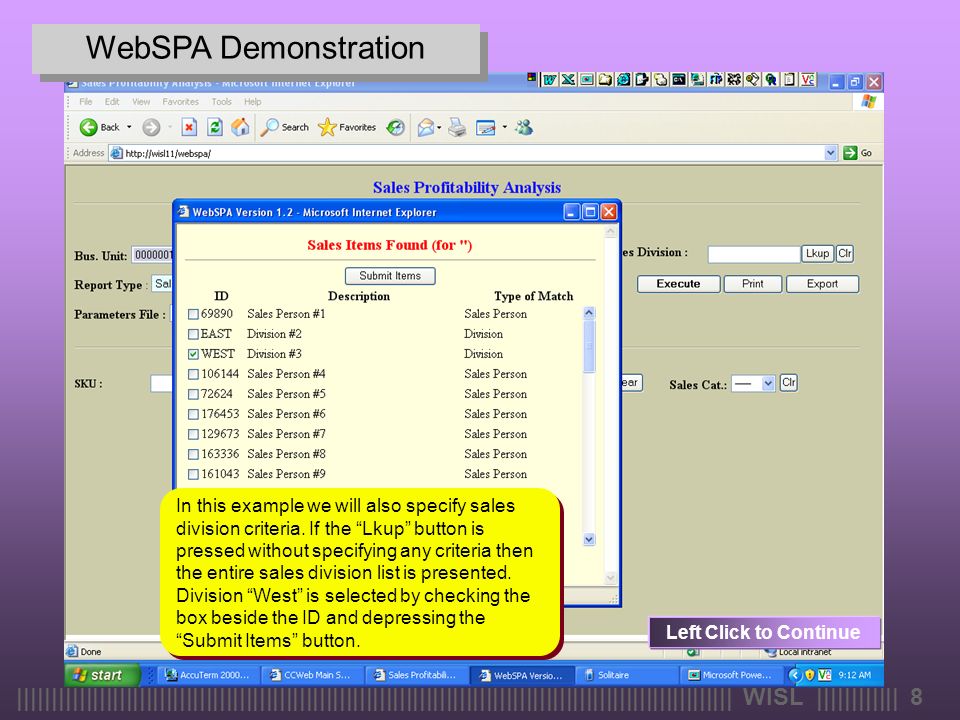Click the green Refresh page icon
The image size is (960, 720).
tap(215, 127)
